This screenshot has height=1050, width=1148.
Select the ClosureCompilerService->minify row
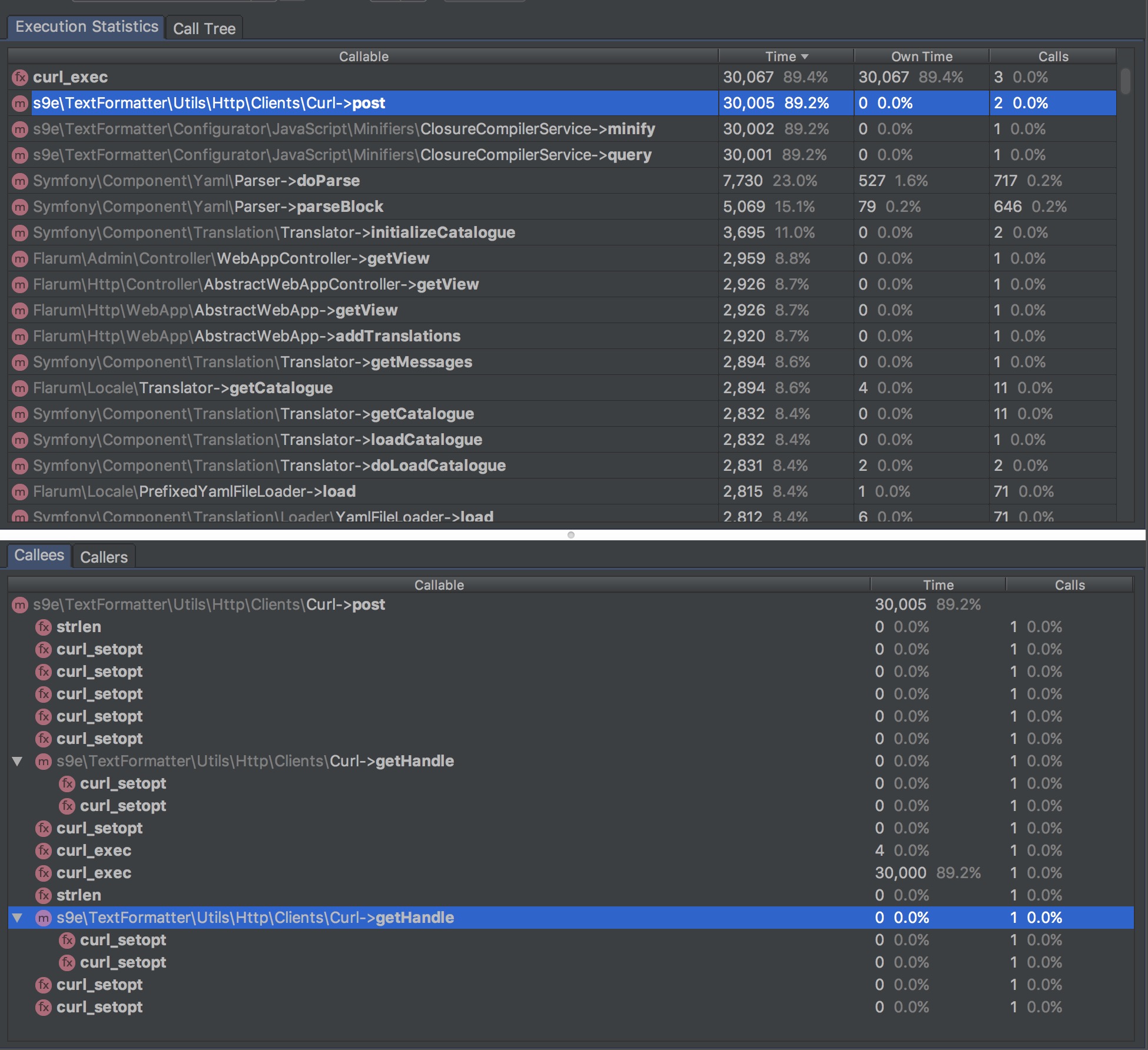(353, 129)
